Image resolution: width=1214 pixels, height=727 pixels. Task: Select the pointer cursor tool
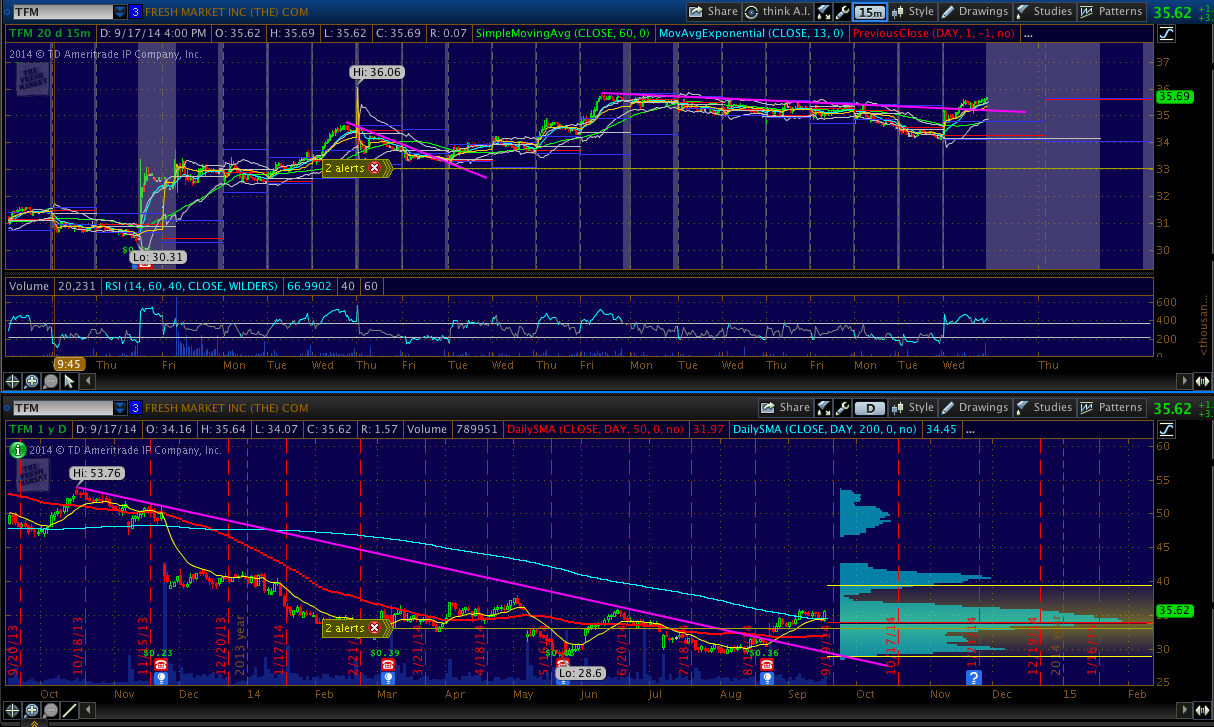click(69, 381)
